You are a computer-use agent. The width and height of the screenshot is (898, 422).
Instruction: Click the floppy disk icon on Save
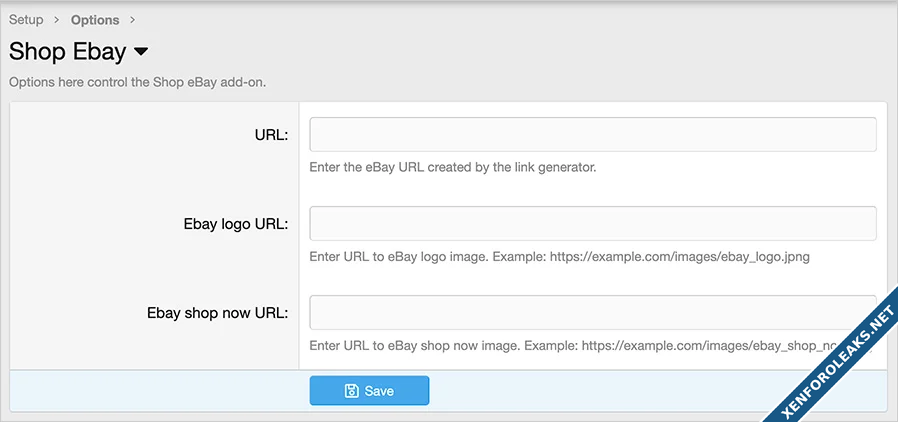pos(352,391)
